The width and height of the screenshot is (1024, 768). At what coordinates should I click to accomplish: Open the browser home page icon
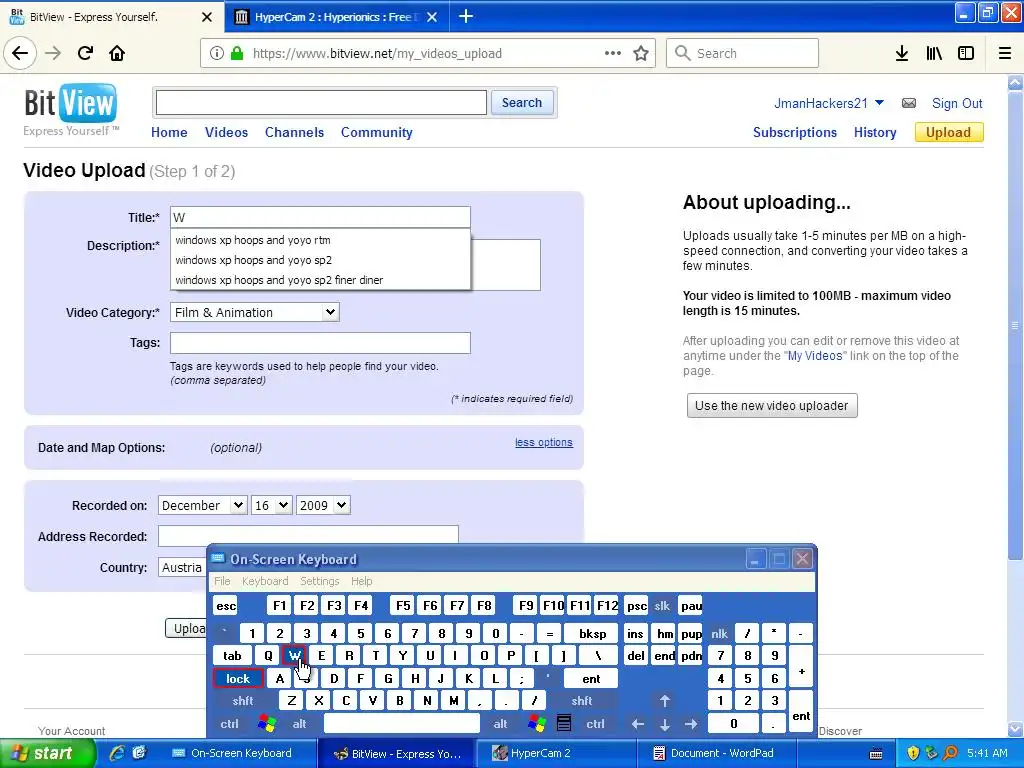coord(117,53)
